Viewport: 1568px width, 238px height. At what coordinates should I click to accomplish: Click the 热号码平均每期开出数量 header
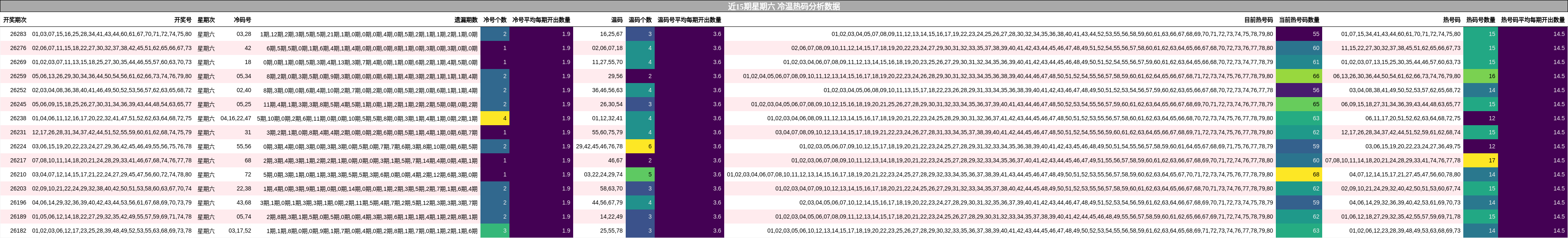[x=1533, y=20]
